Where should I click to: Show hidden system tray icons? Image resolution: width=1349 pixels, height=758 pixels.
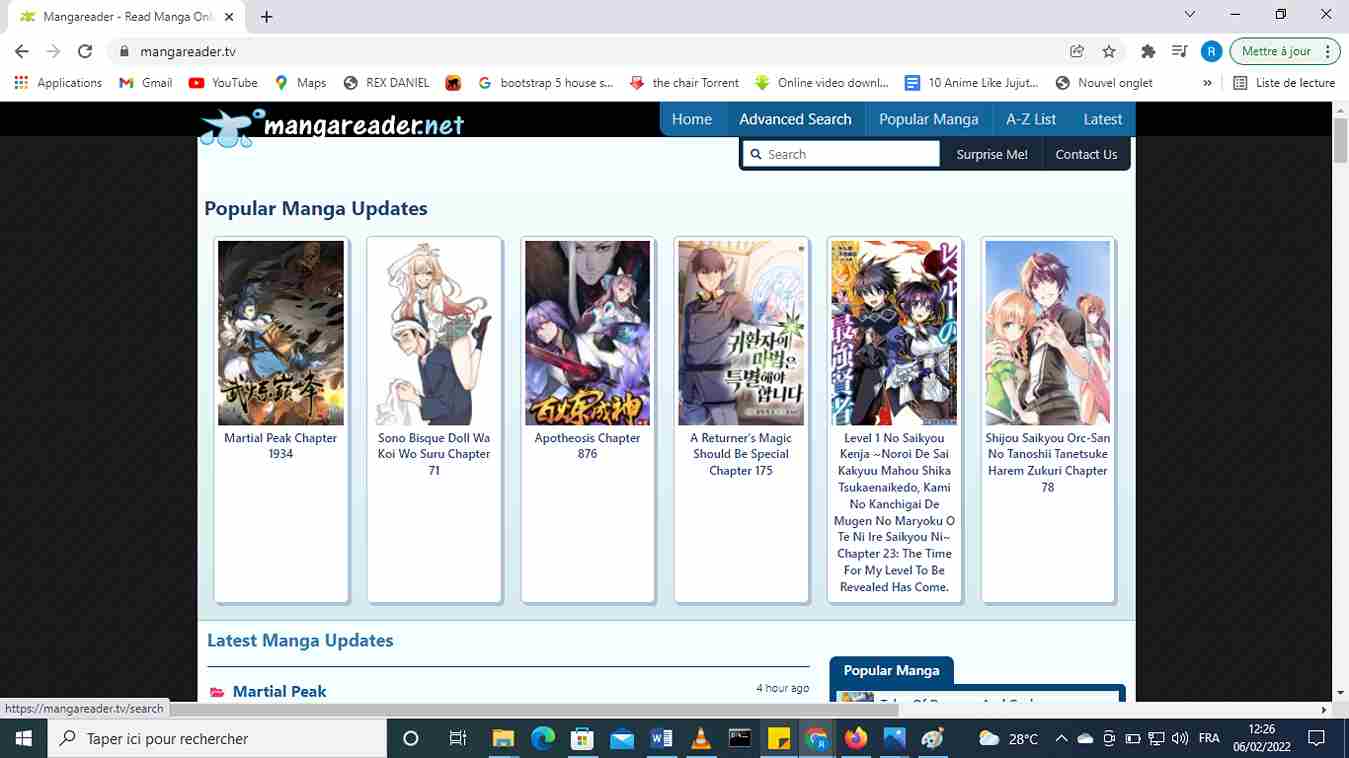click(1061, 739)
